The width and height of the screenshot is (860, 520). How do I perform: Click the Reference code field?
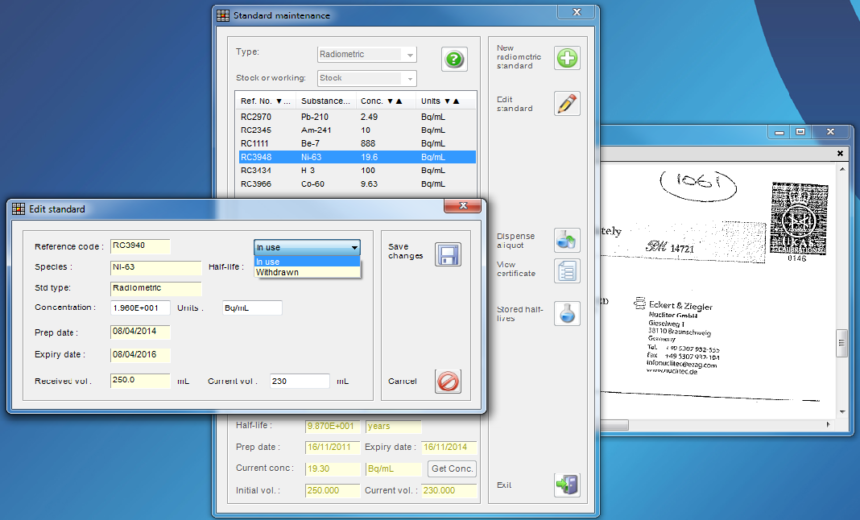140,246
